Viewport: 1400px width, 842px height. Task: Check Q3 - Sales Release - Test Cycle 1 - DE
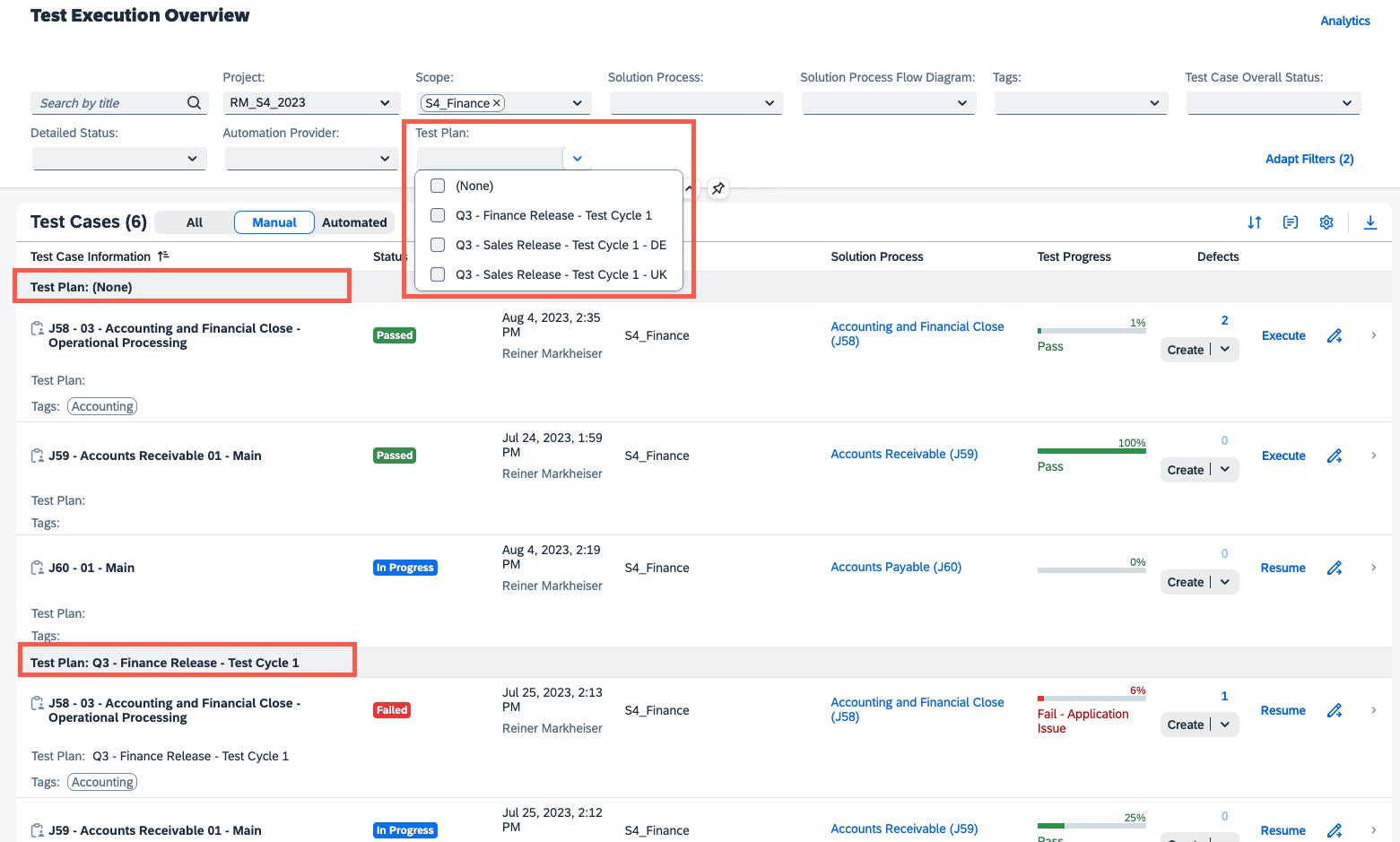(x=437, y=245)
